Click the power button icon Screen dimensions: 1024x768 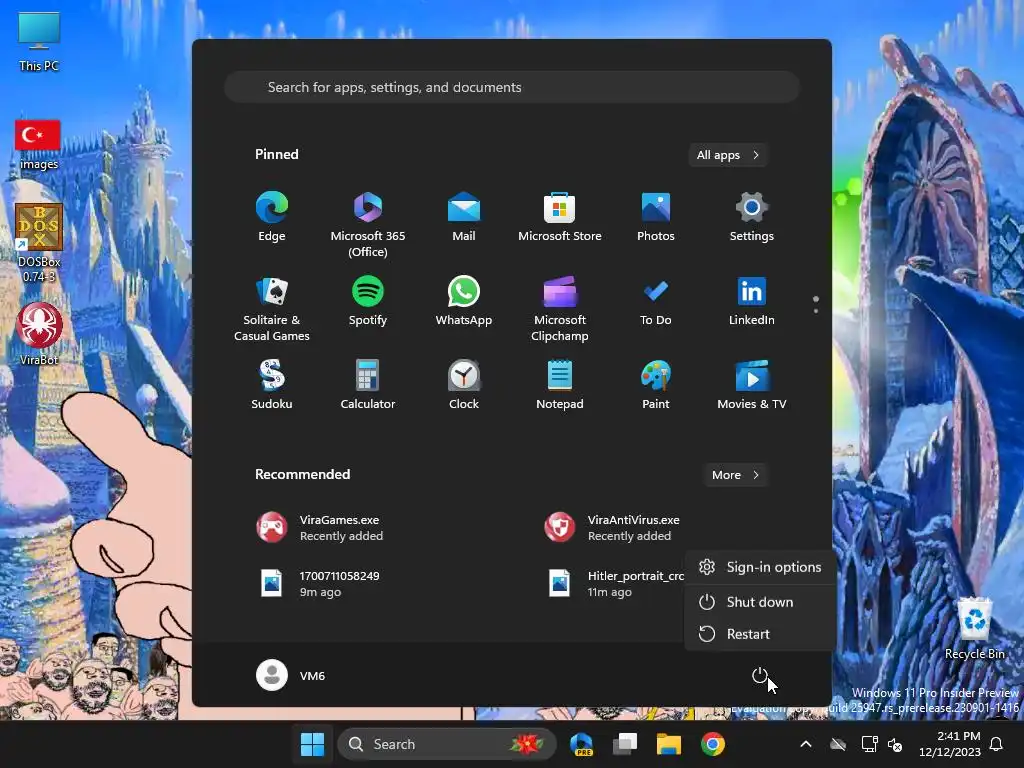click(x=760, y=675)
